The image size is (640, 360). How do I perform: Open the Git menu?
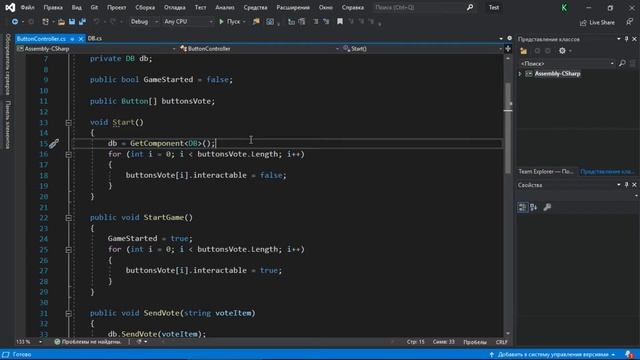point(94,7)
